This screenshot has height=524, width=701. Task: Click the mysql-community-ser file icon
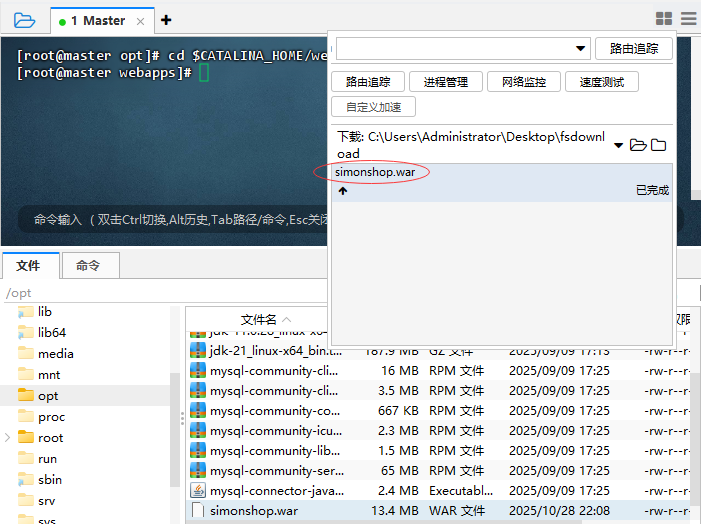[x=198, y=470]
